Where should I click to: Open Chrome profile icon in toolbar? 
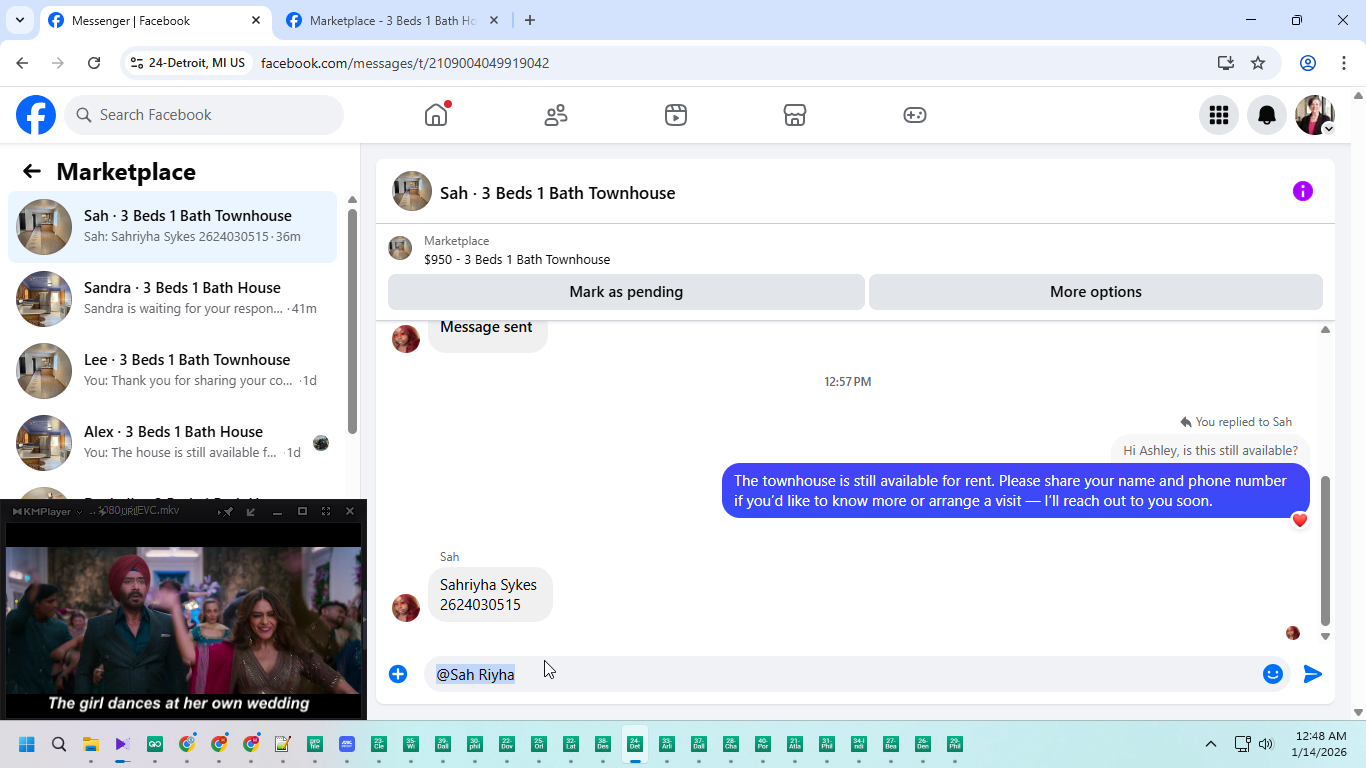1308,63
